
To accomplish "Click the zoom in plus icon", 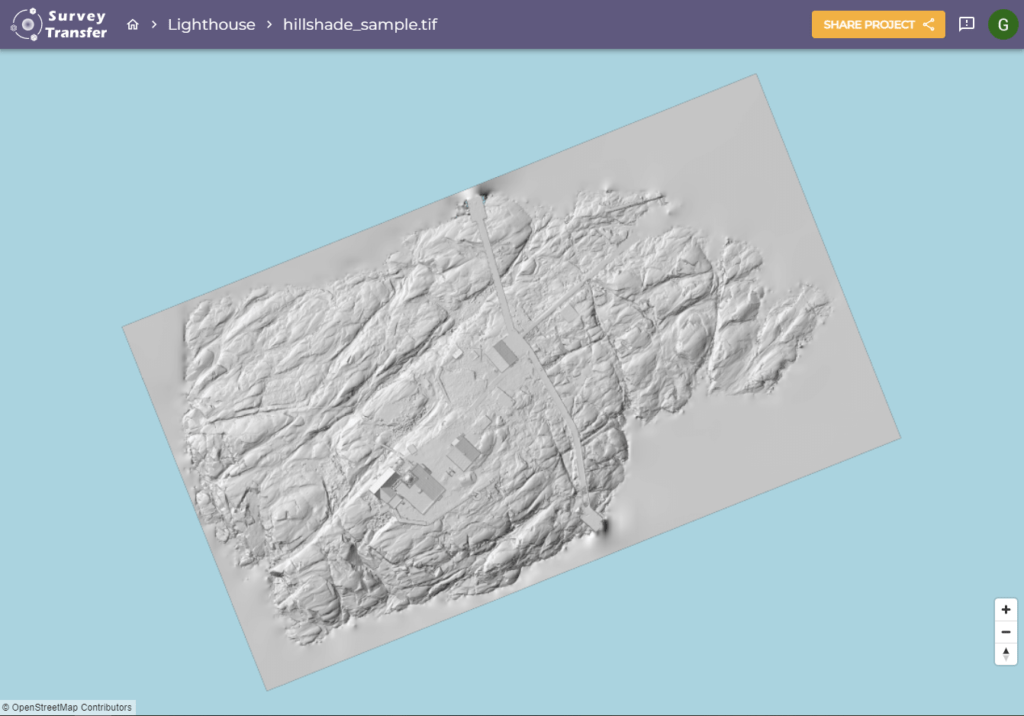I will [1005, 609].
